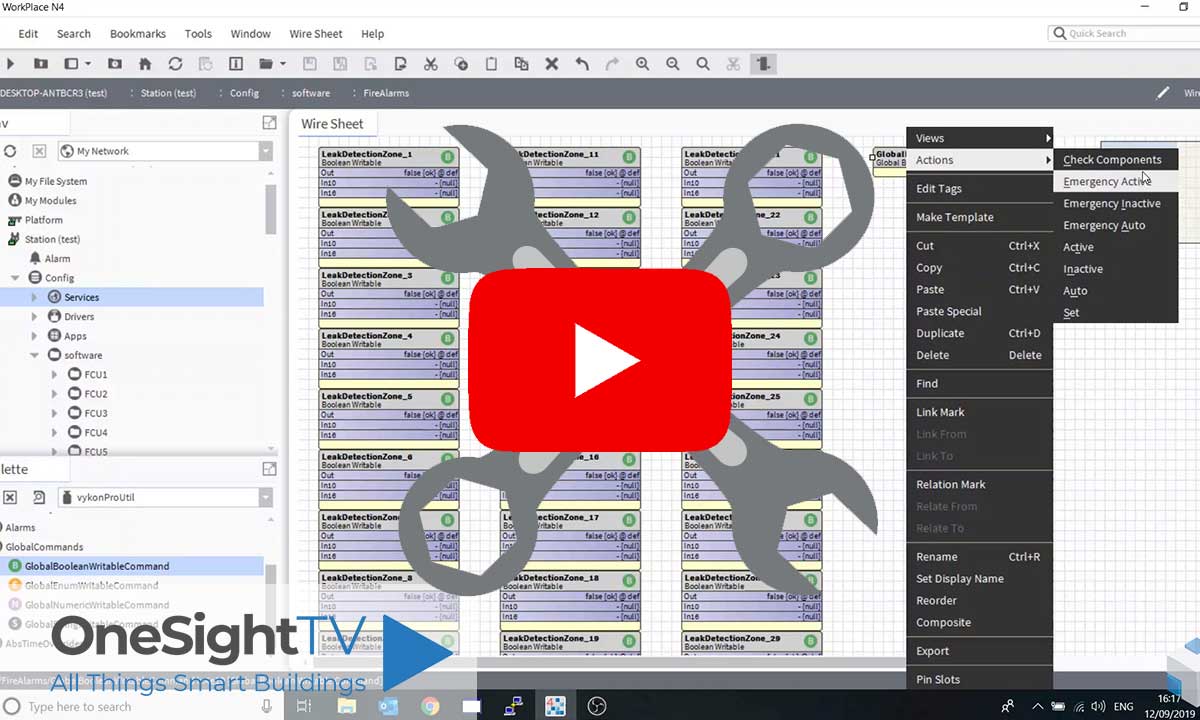1200x720 pixels.
Task: Click the LeakDetectionZone_1 component block
Action: [x=389, y=176]
